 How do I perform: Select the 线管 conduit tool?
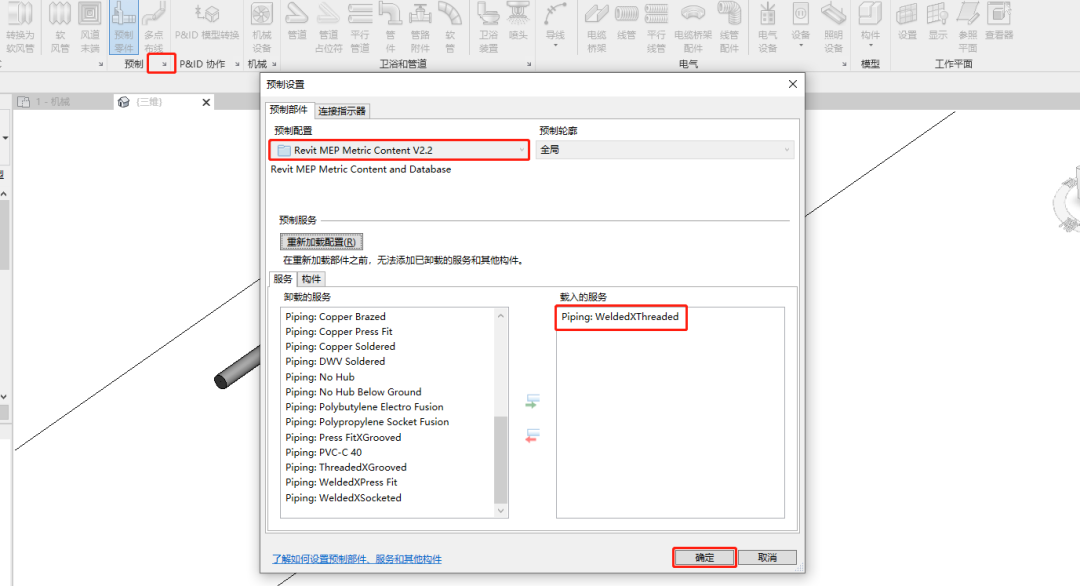[626, 22]
